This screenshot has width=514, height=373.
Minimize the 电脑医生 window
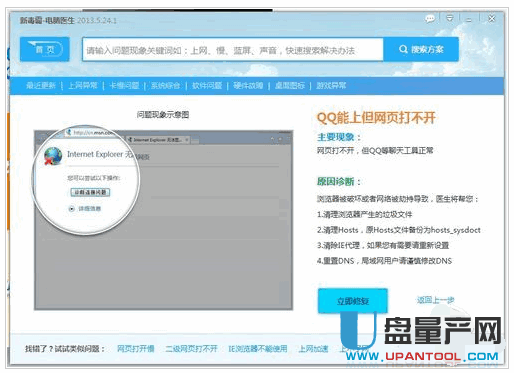coord(469,19)
